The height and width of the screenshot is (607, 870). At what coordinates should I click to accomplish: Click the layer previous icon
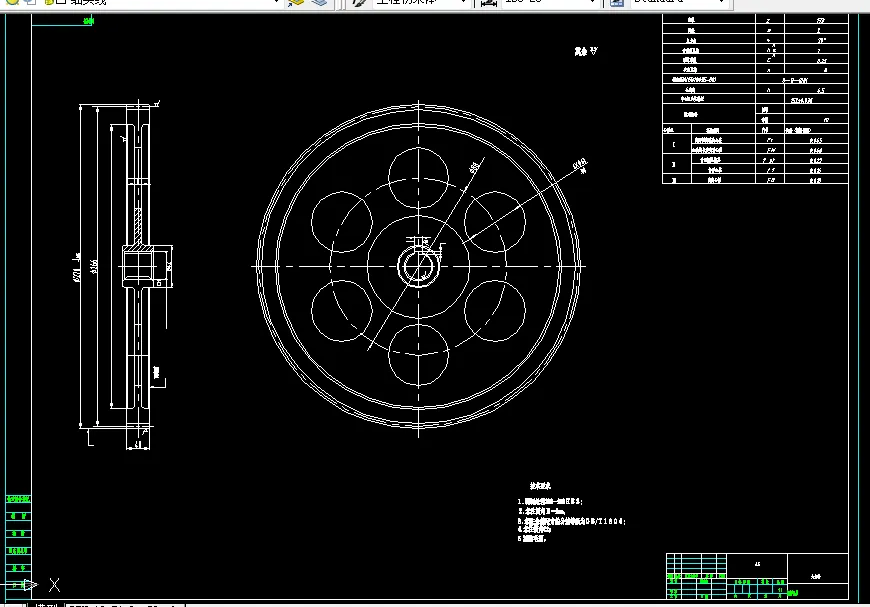[x=296, y=3]
